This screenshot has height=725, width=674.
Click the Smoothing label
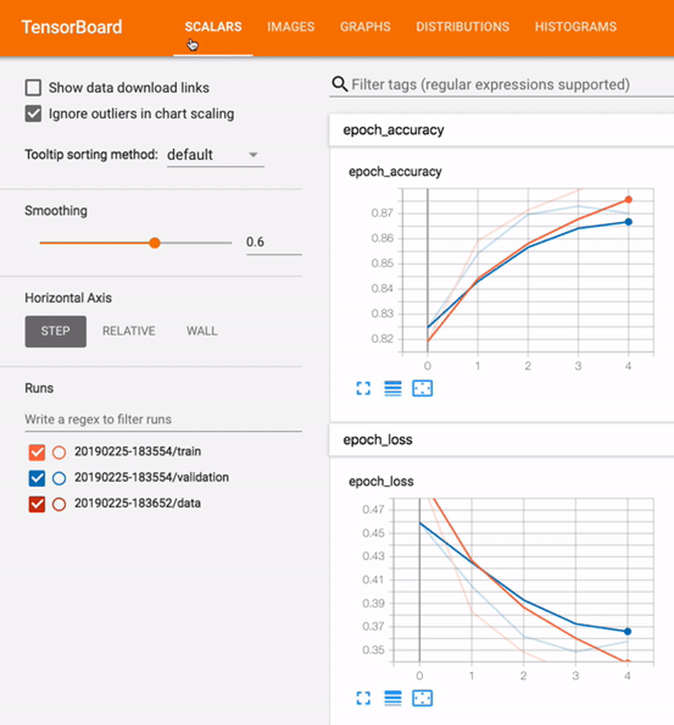56,211
